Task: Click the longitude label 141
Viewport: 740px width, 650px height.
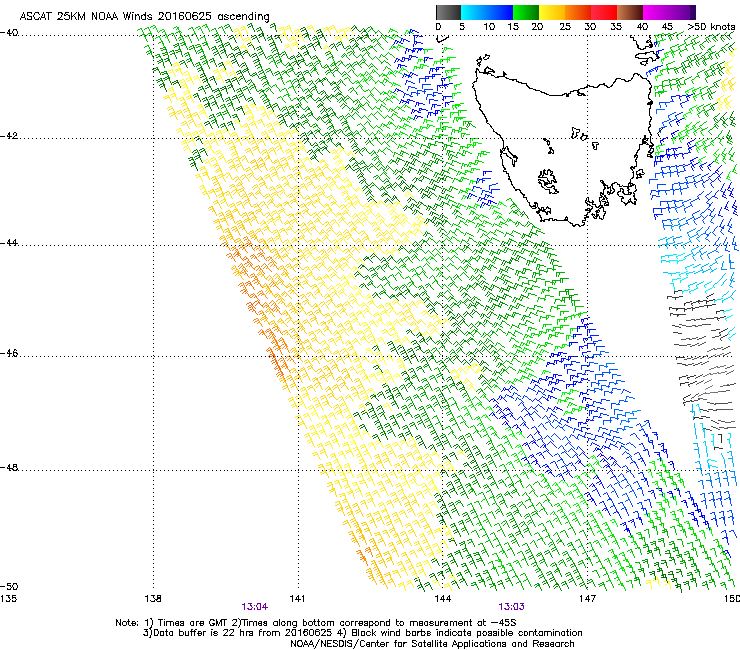Action: click(x=297, y=599)
